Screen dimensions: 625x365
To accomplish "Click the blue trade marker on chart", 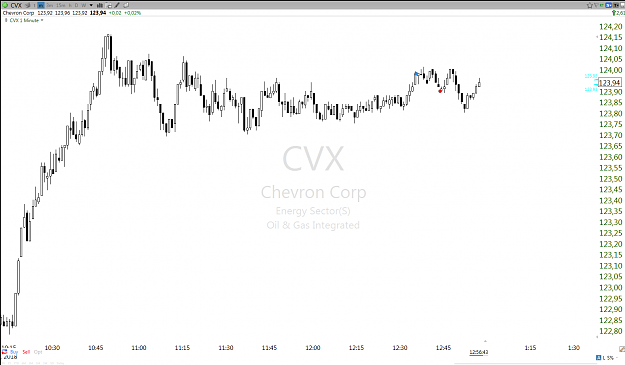I will point(416,74).
